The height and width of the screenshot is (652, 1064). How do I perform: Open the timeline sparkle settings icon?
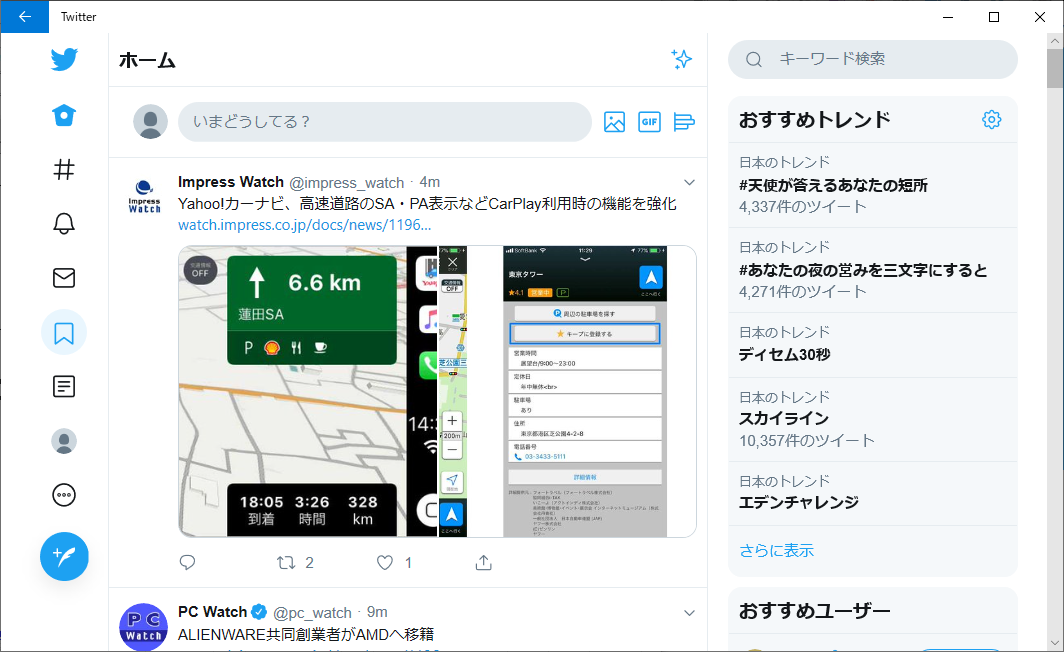[x=682, y=59]
